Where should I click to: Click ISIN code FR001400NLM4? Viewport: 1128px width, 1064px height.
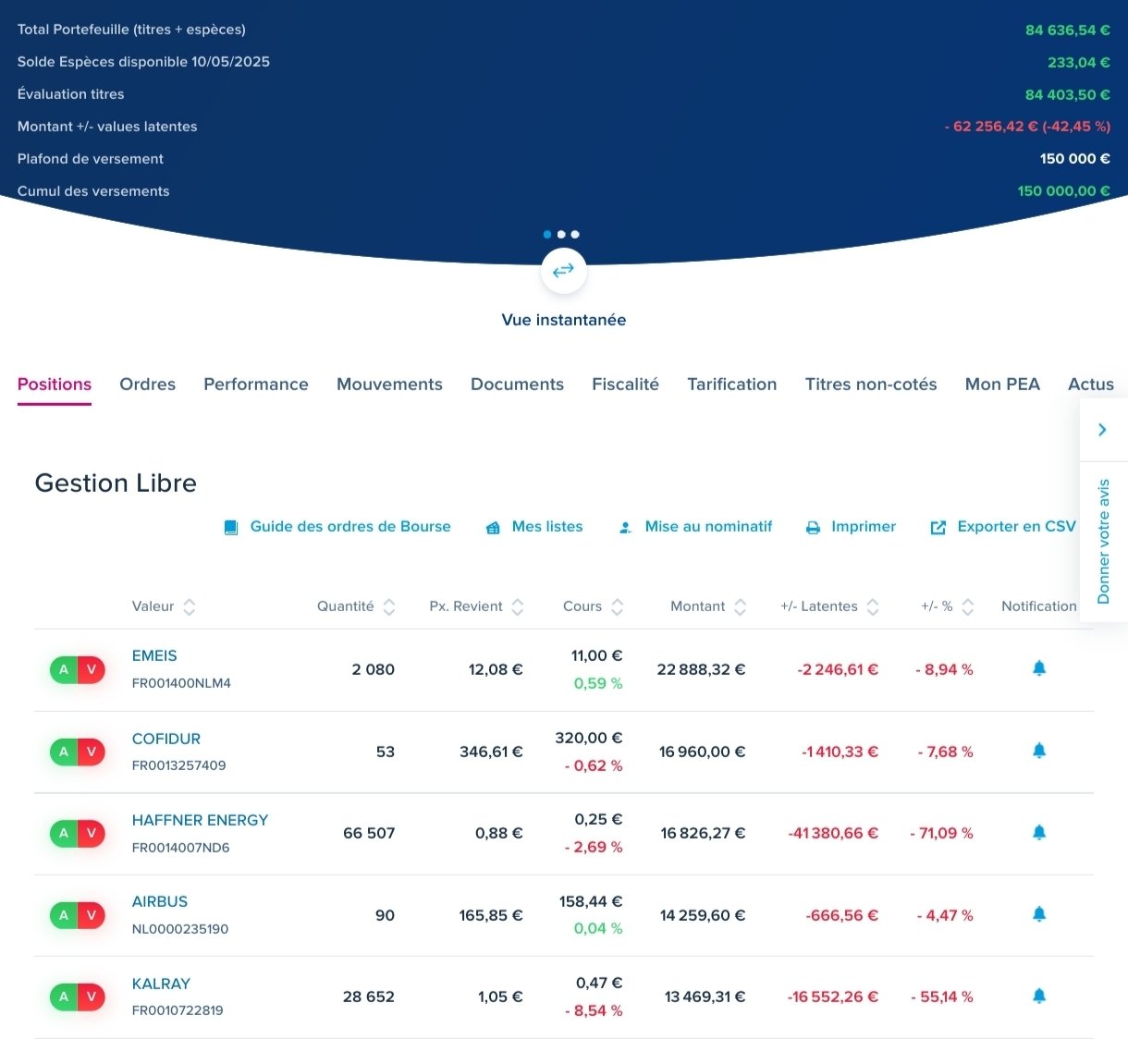point(181,683)
